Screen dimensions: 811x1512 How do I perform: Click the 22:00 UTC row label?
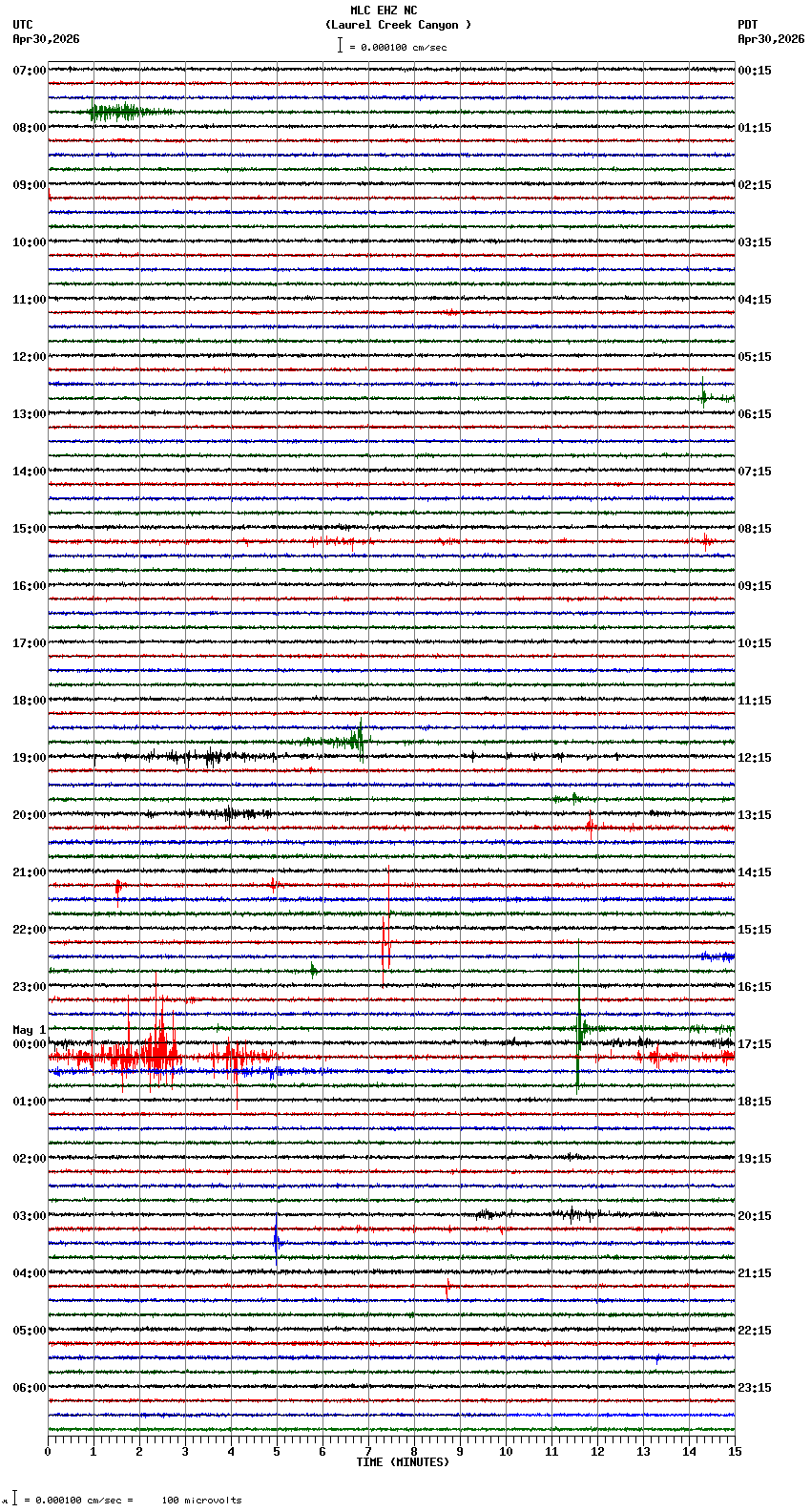pyautogui.click(x=30, y=930)
